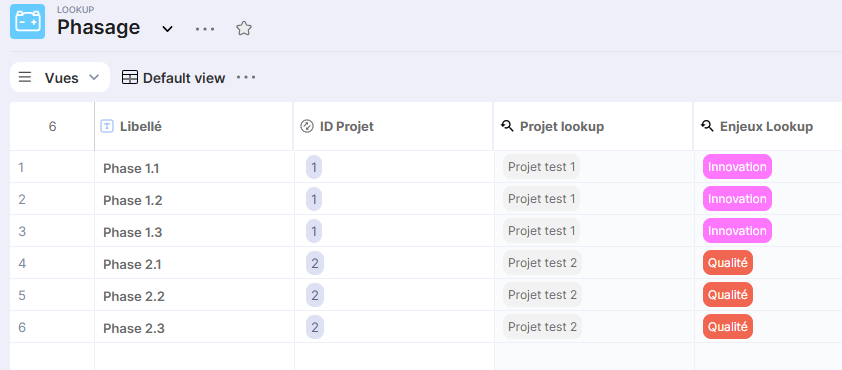Click Qualité tag in Phase 2.1 row

[x=728, y=263]
